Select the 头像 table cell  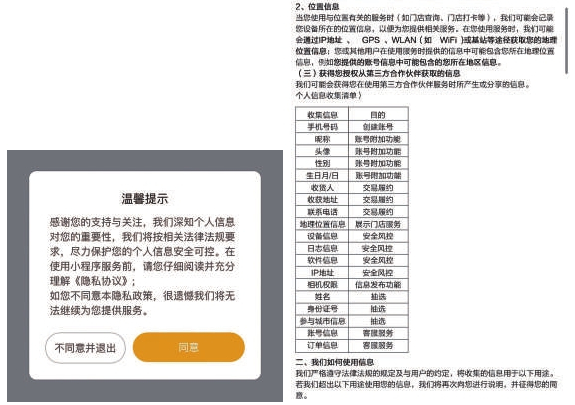[x=322, y=151]
